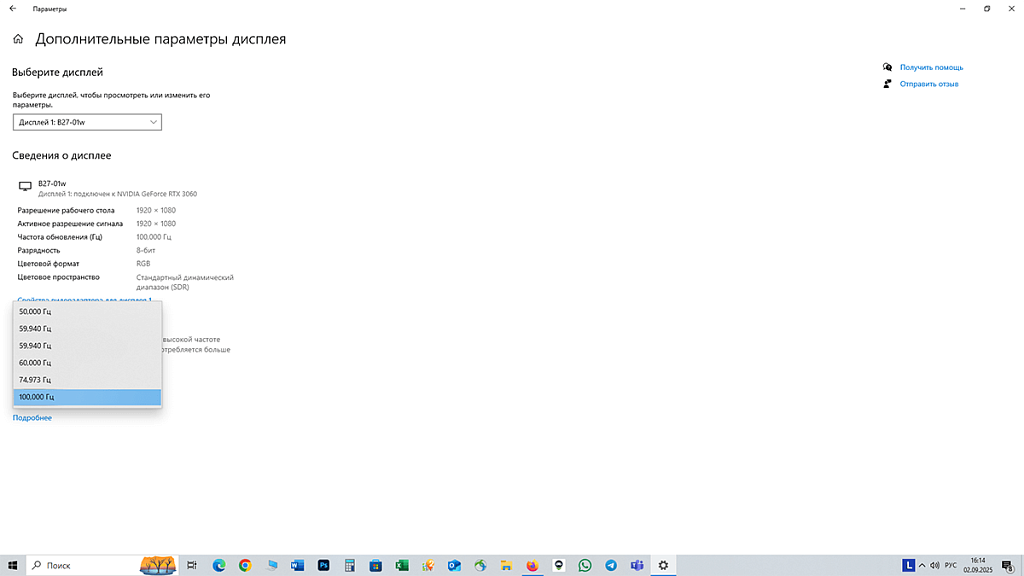Open the Windows Start menu
The width and height of the screenshot is (1024, 576).
pos(12,565)
